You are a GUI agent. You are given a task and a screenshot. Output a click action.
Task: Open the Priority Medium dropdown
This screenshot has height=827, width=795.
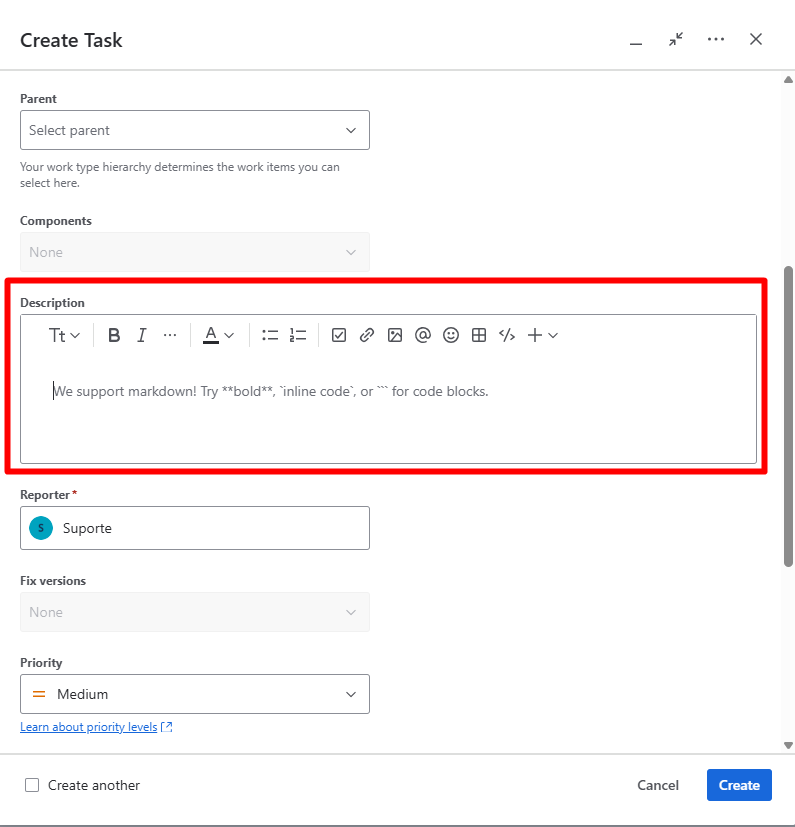click(x=195, y=694)
